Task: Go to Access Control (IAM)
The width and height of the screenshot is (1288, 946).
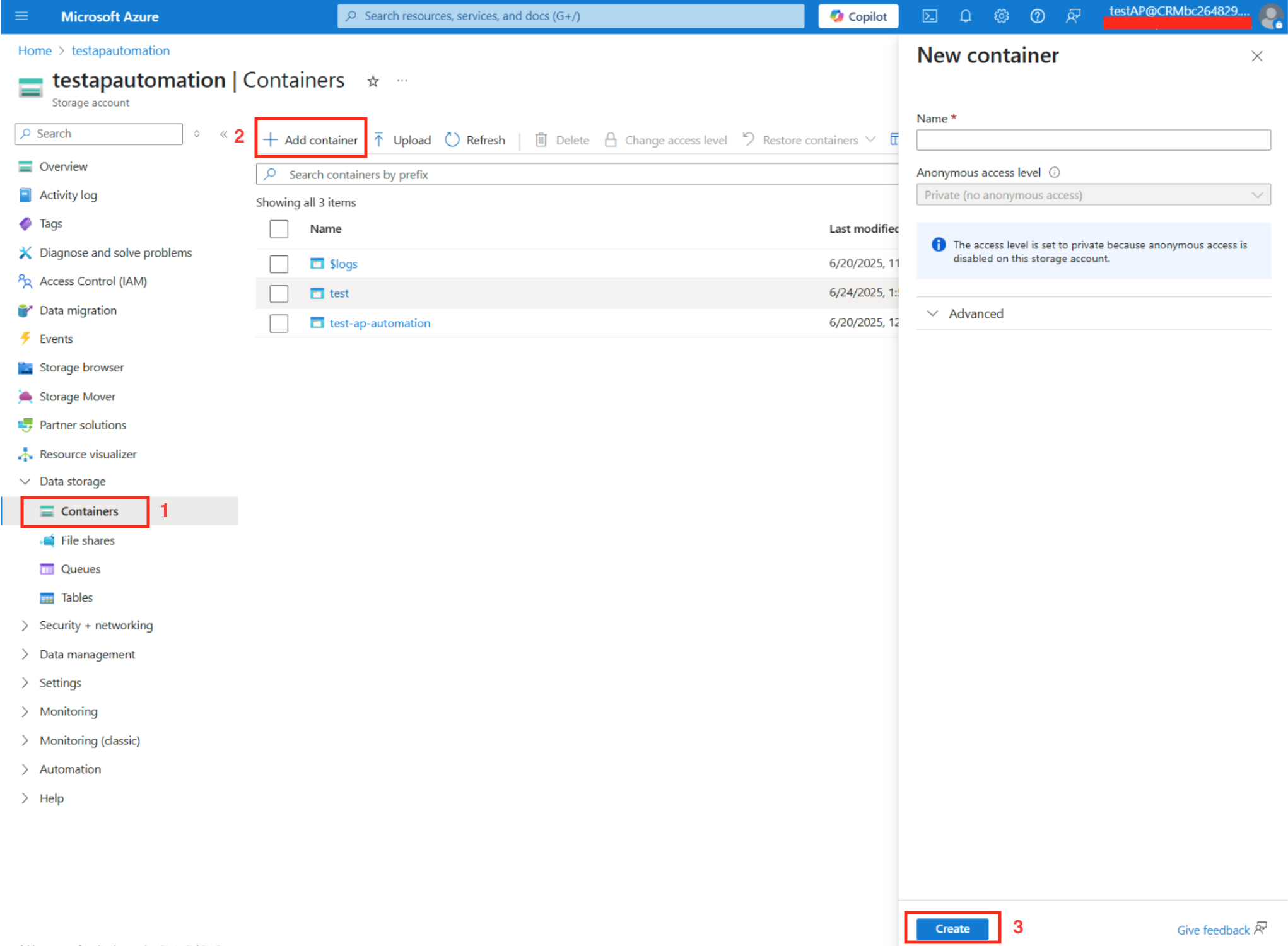Action: pos(93,281)
